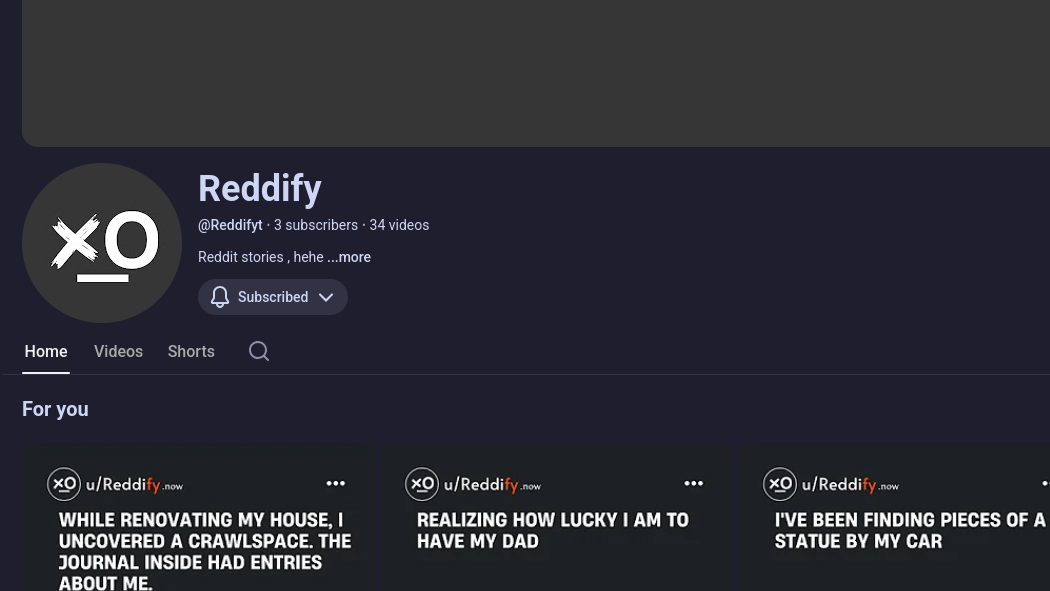The width and height of the screenshot is (1050, 591).
Task: Expand channel description with ...more
Action: (x=349, y=257)
